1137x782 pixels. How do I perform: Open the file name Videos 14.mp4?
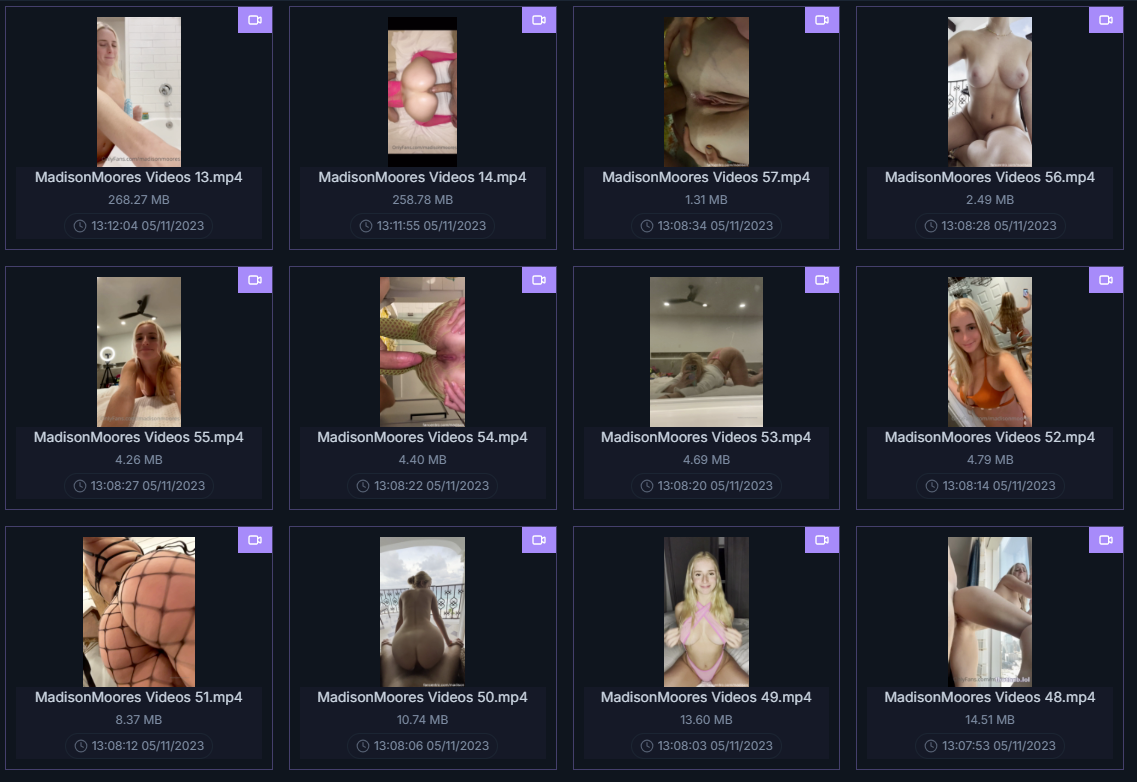422,177
